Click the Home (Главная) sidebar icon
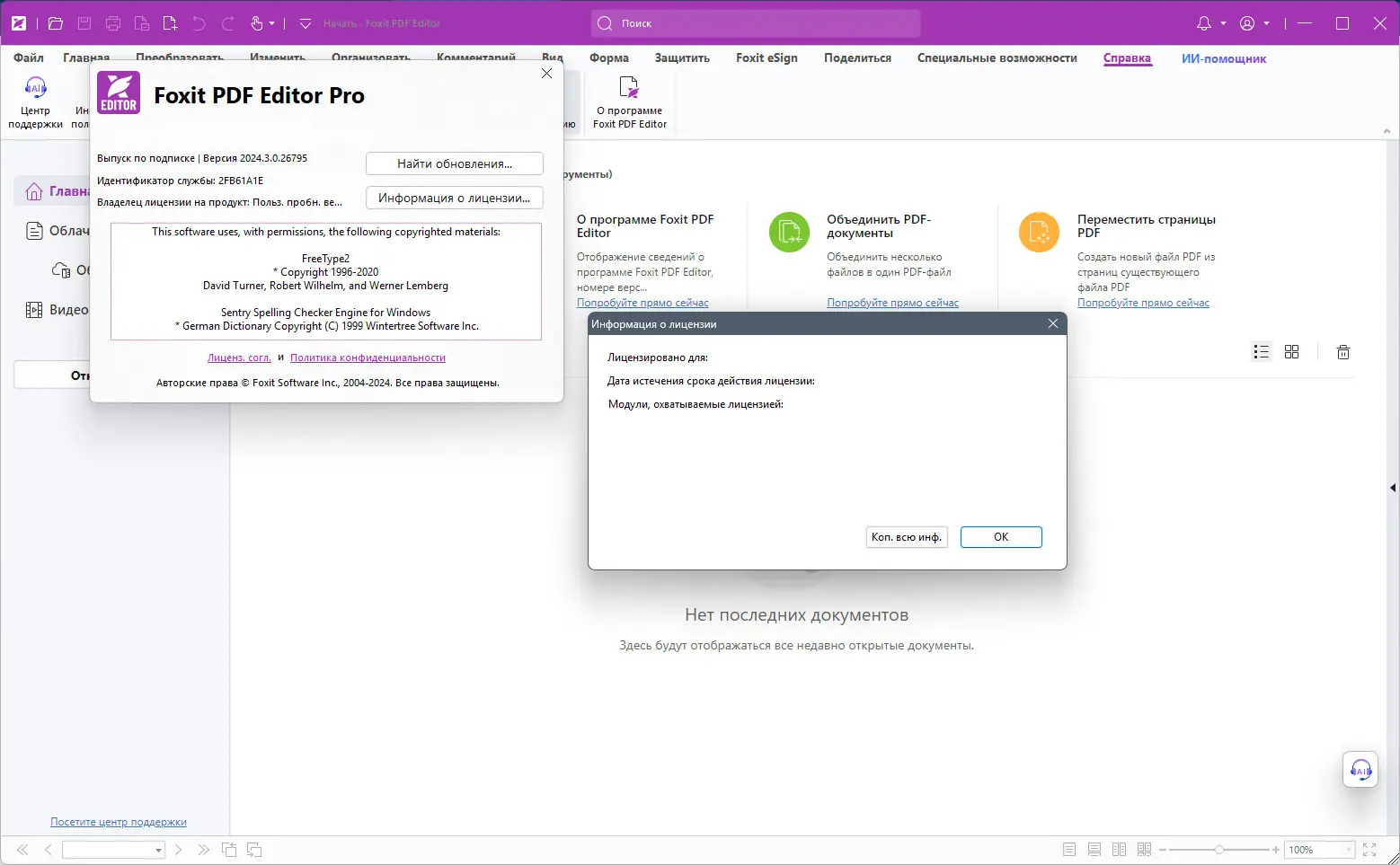 click(x=34, y=191)
